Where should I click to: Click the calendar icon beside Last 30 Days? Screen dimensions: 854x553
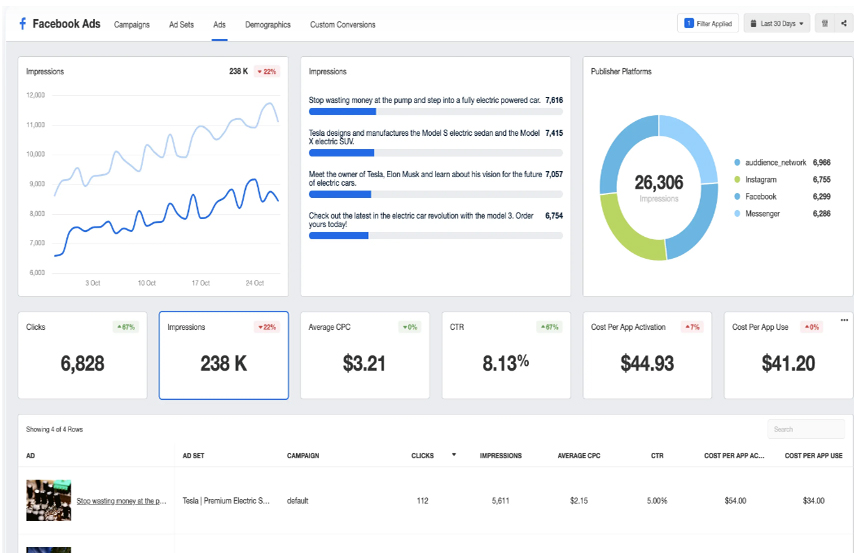tap(753, 23)
